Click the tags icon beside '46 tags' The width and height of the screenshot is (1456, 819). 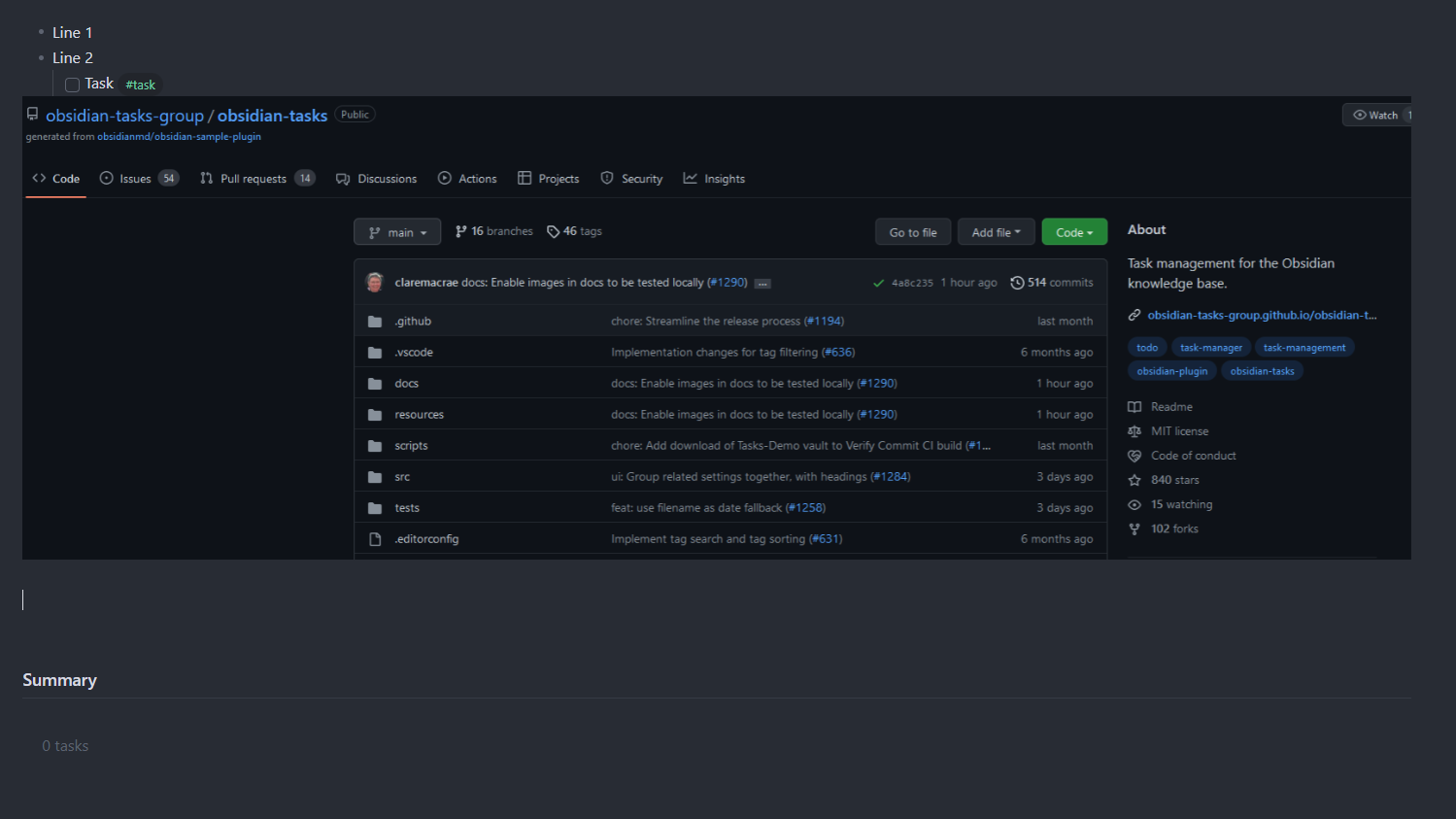click(552, 230)
